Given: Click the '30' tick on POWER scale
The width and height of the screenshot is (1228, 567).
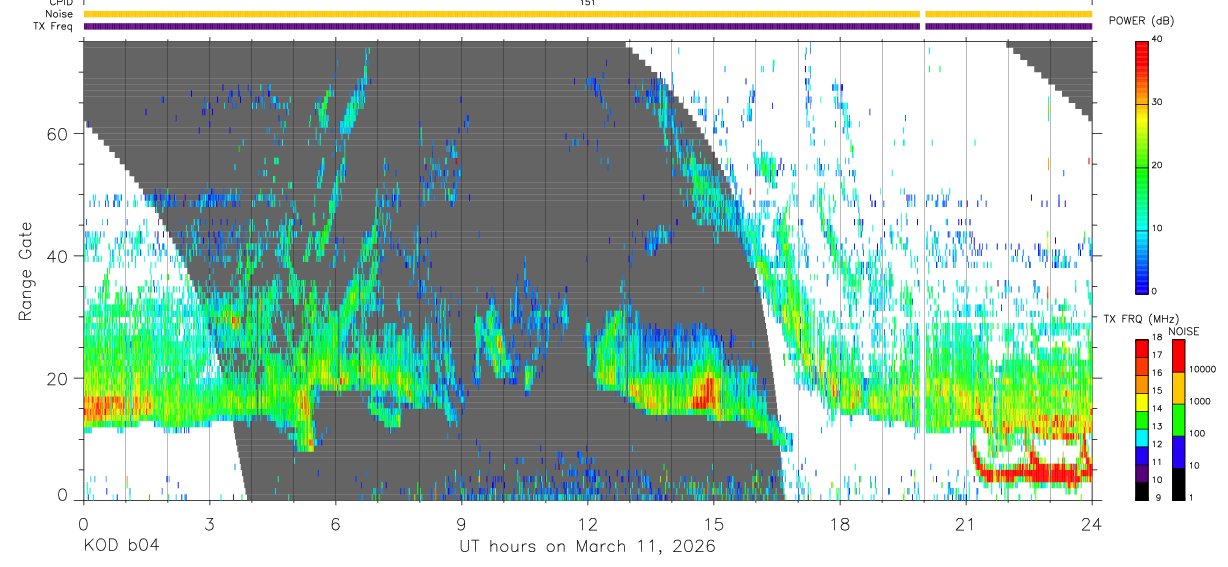Looking at the screenshot, I should (1159, 102).
